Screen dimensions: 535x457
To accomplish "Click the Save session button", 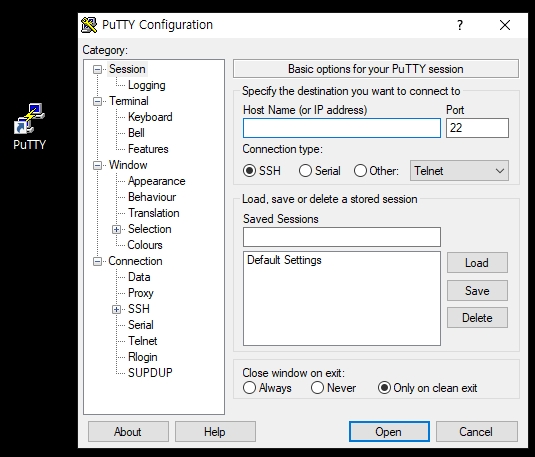I will click(x=477, y=291).
